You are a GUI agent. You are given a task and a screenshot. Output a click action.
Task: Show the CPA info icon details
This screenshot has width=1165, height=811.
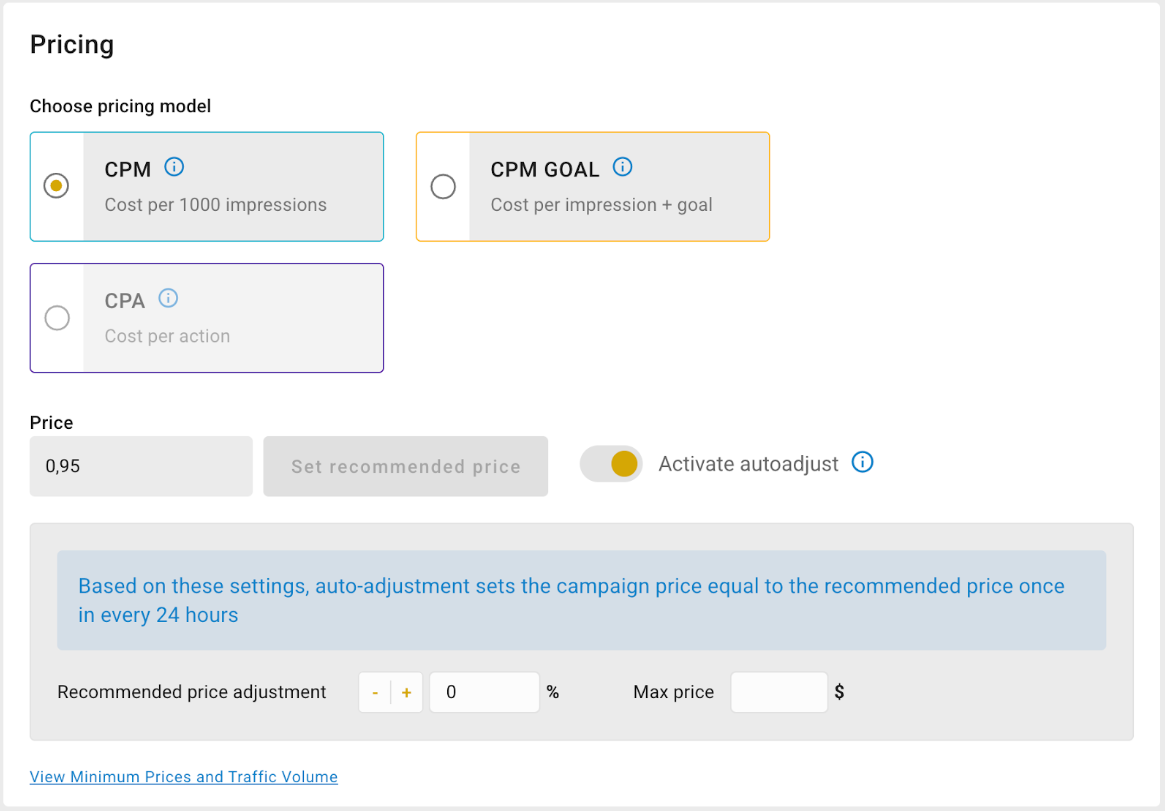(169, 298)
